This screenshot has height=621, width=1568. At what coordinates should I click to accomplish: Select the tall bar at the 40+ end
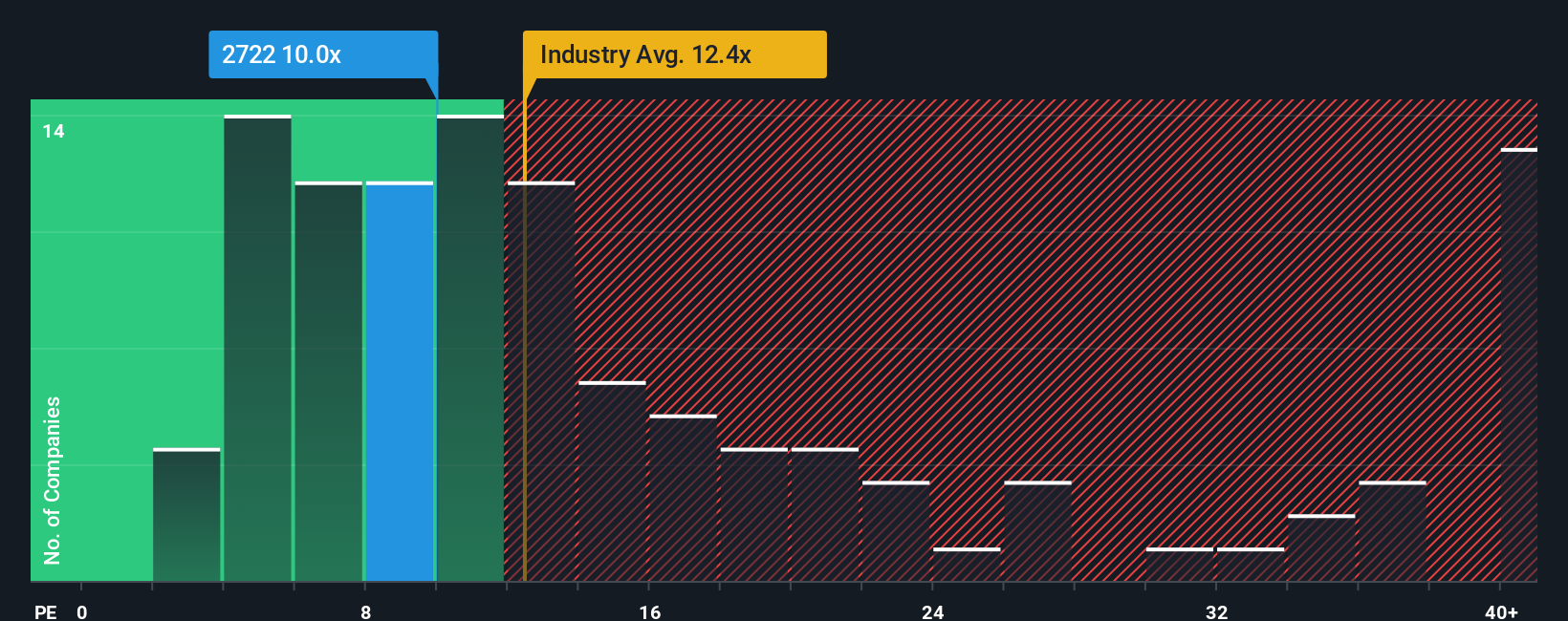(1519, 365)
